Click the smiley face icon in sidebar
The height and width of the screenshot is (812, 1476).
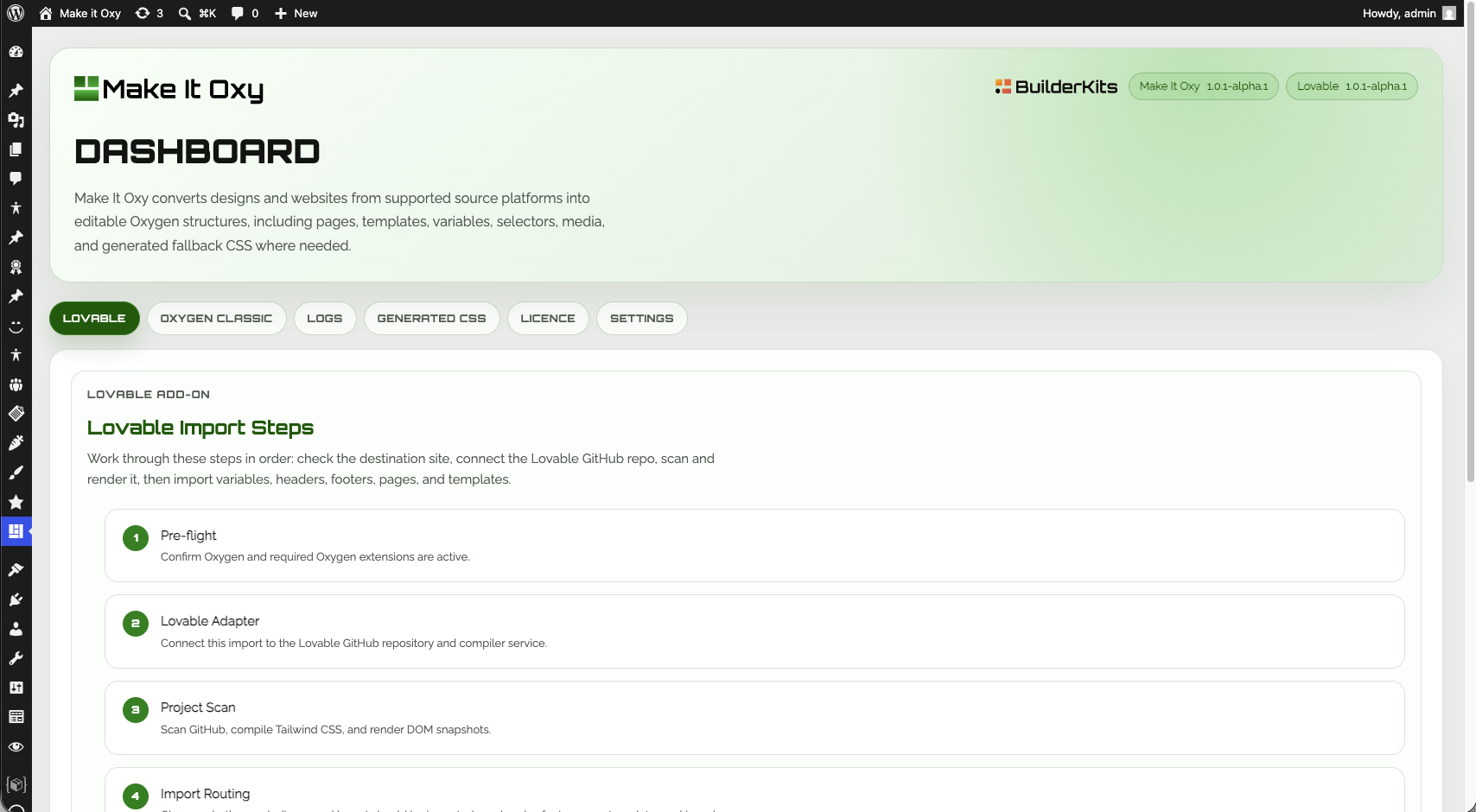pyautogui.click(x=16, y=326)
